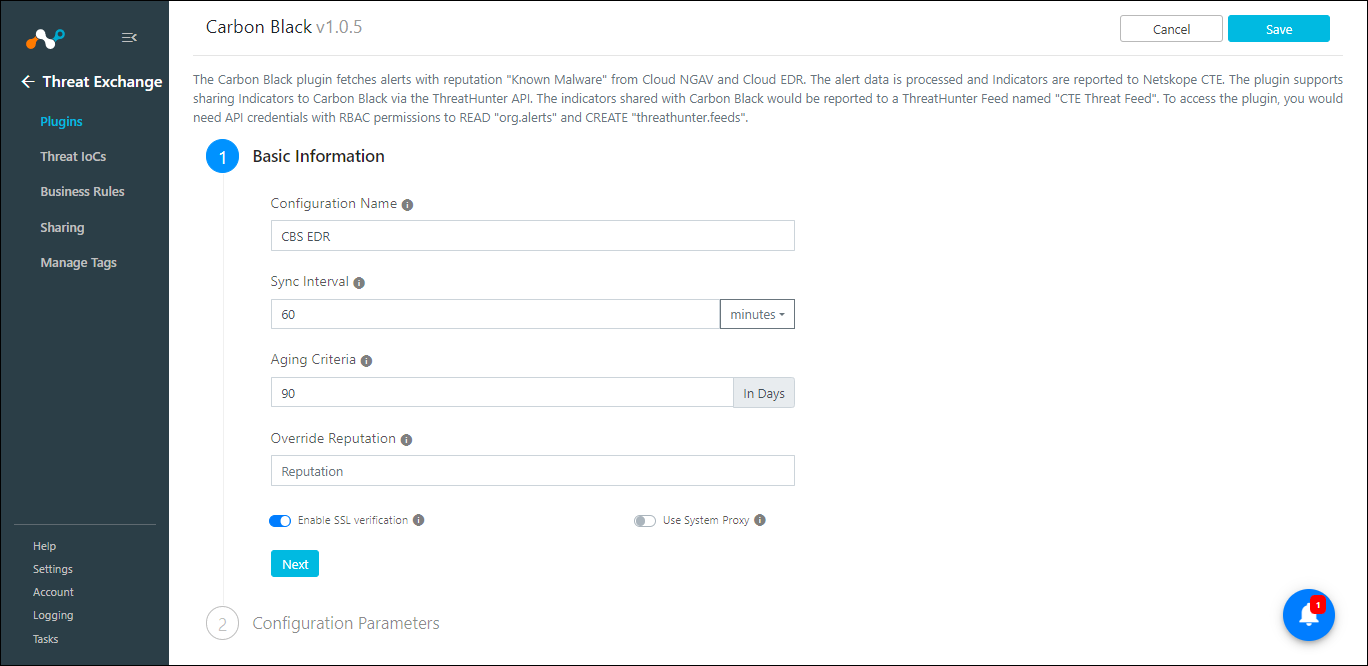Open Business Rules in sidebar
The height and width of the screenshot is (666, 1368).
[82, 191]
